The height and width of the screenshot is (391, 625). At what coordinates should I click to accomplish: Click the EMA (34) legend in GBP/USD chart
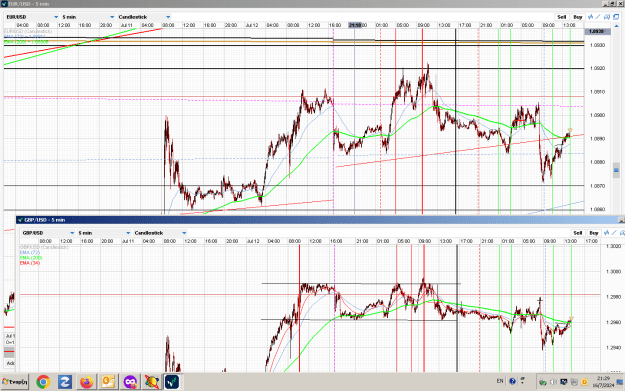pyautogui.click(x=30, y=263)
